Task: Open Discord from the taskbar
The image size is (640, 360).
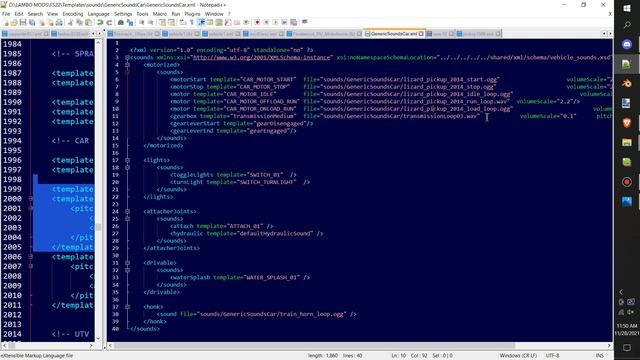Action: tap(627, 44)
